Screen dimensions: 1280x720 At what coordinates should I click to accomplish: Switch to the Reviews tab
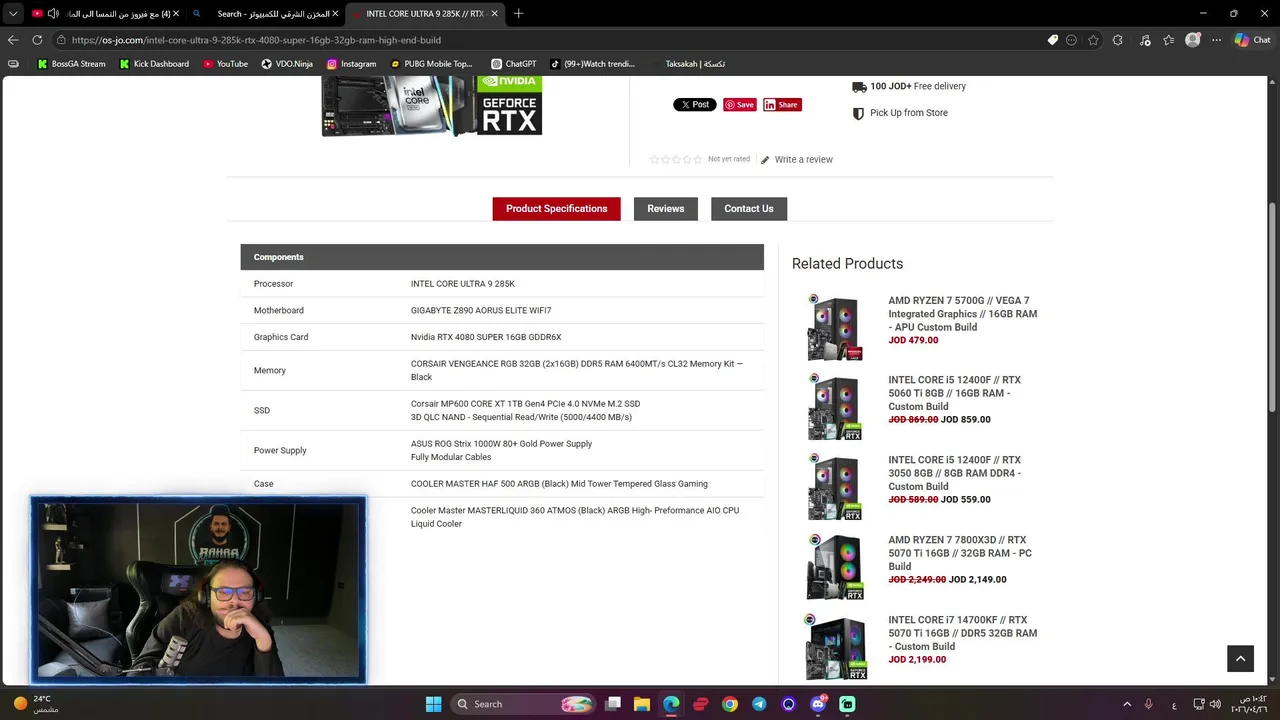pyautogui.click(x=665, y=209)
